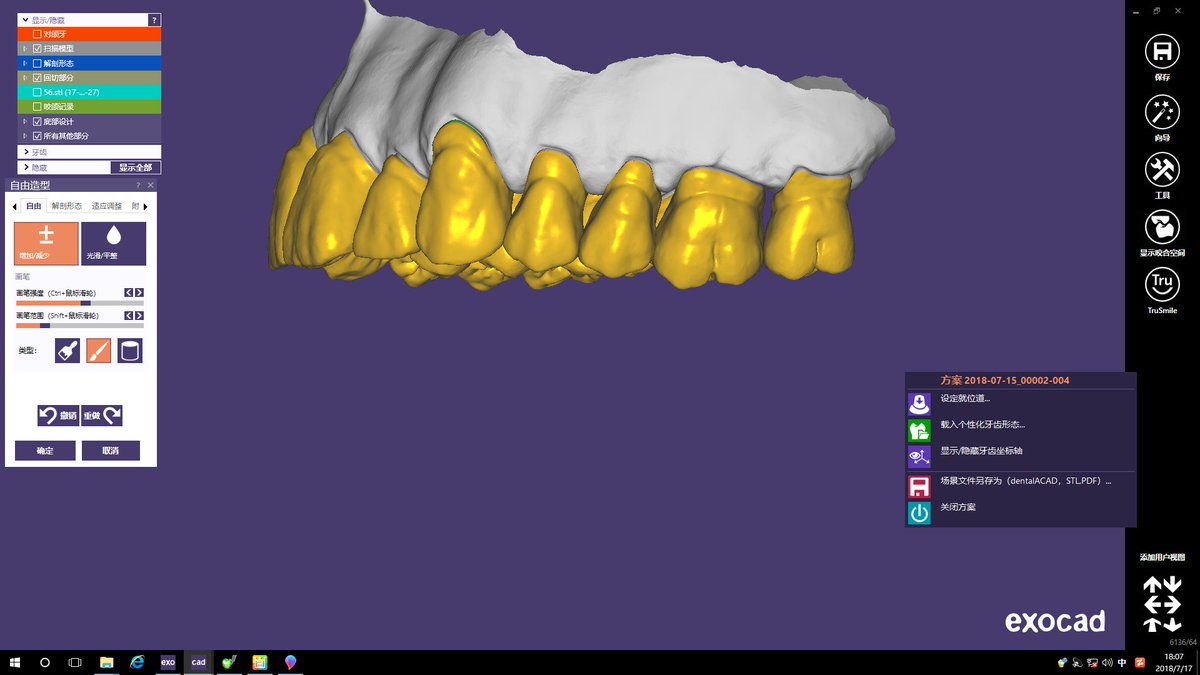Expand the 解剖形态 tree row arrow
Screen dimensions: 1200x675
[26, 63]
